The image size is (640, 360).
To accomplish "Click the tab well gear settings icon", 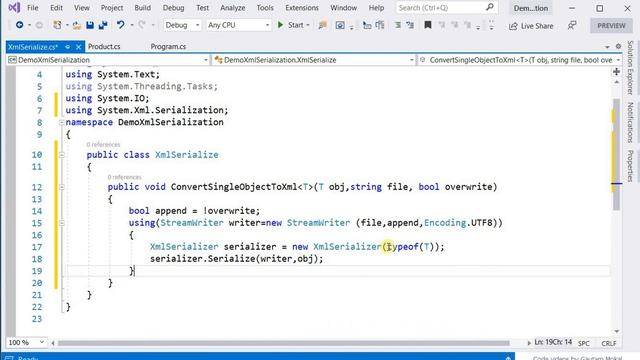I will coord(618,47).
